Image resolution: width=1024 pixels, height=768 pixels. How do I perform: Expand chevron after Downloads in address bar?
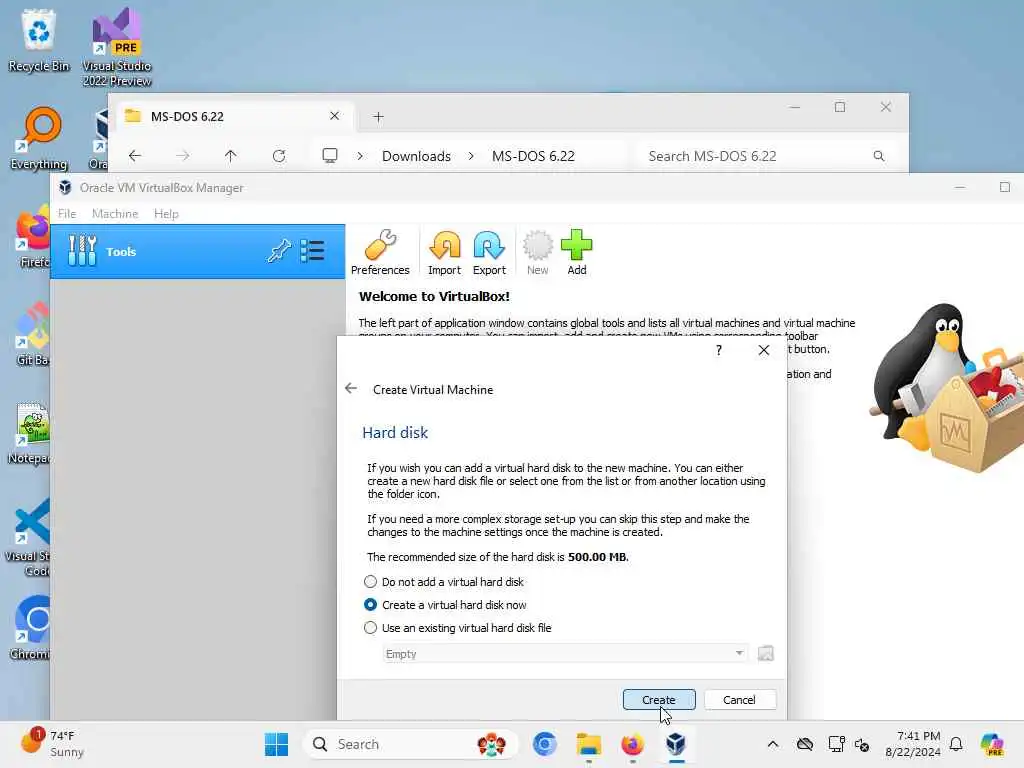tap(471, 156)
